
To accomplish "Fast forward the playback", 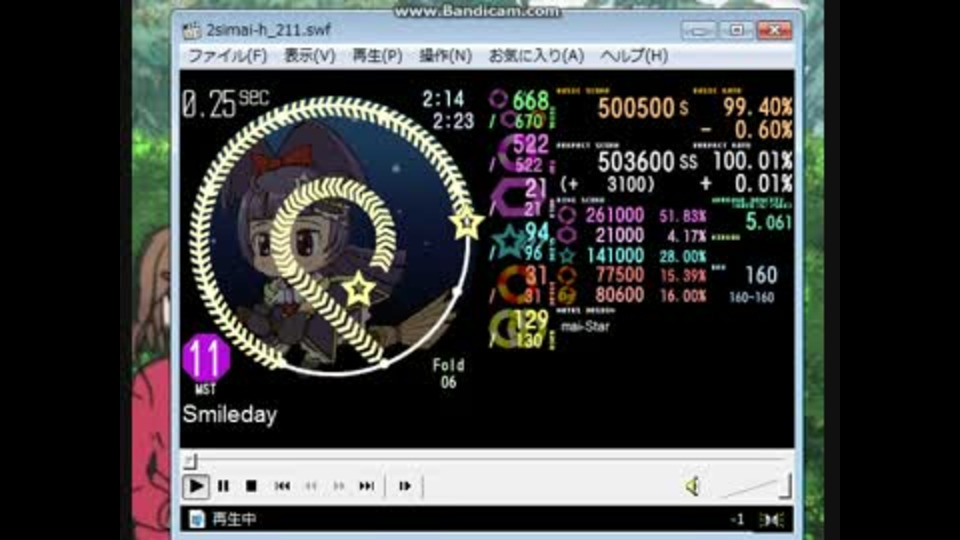I will point(339,486).
